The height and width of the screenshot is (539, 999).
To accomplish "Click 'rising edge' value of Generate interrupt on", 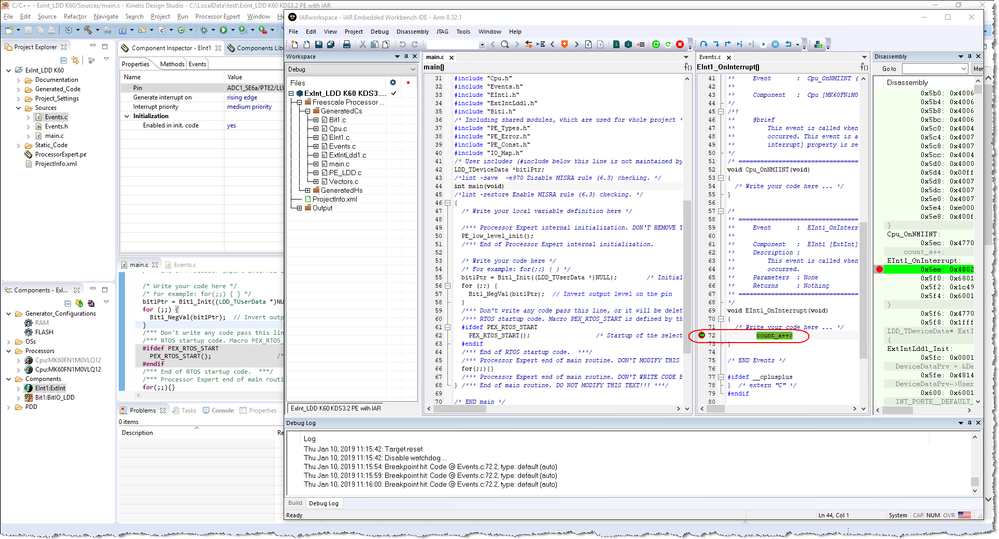I will click(242, 97).
